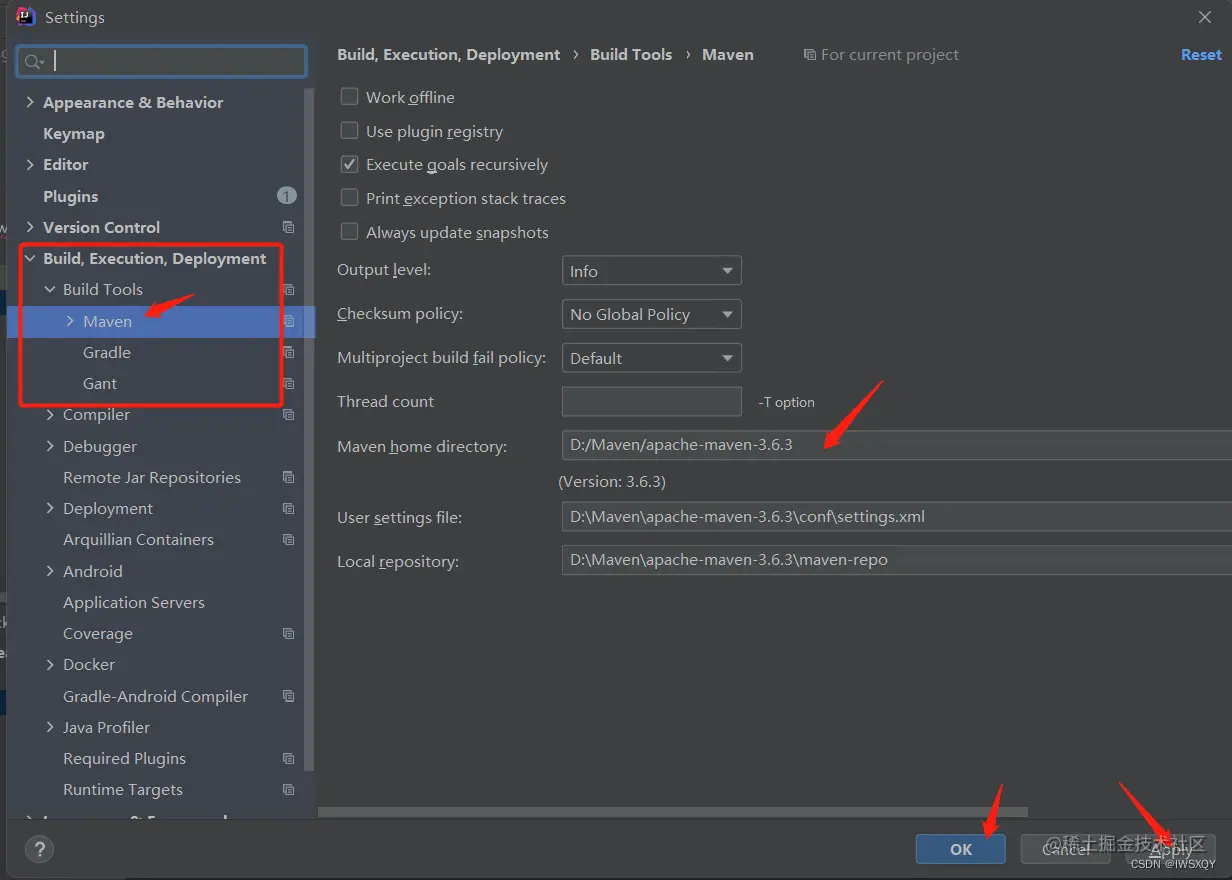
Task: Collapse Build, Execution, Deployment section
Action: 30,258
